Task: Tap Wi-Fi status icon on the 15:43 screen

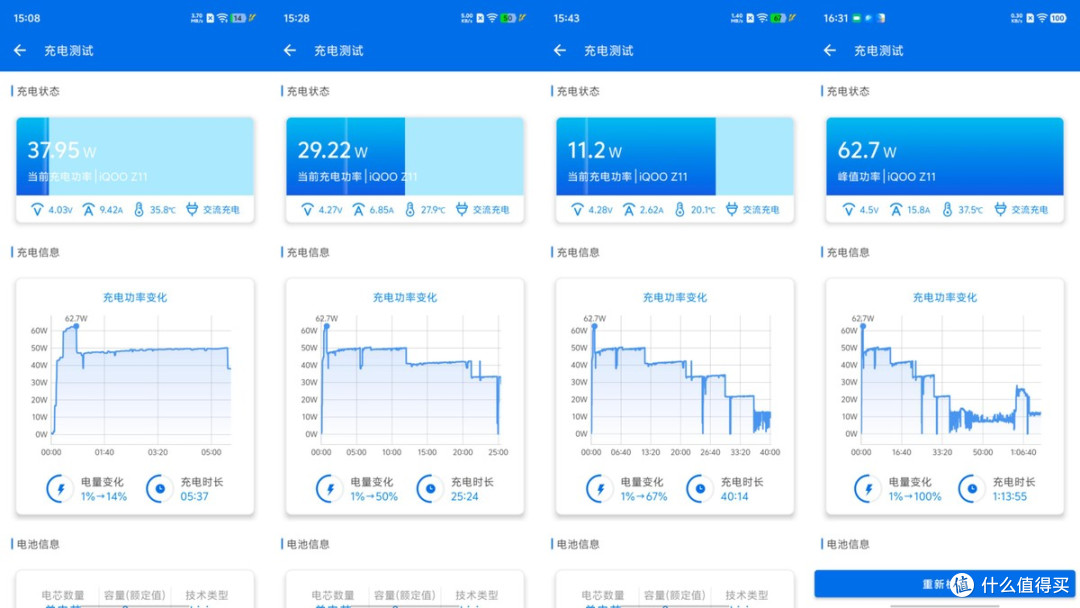Action: point(762,19)
